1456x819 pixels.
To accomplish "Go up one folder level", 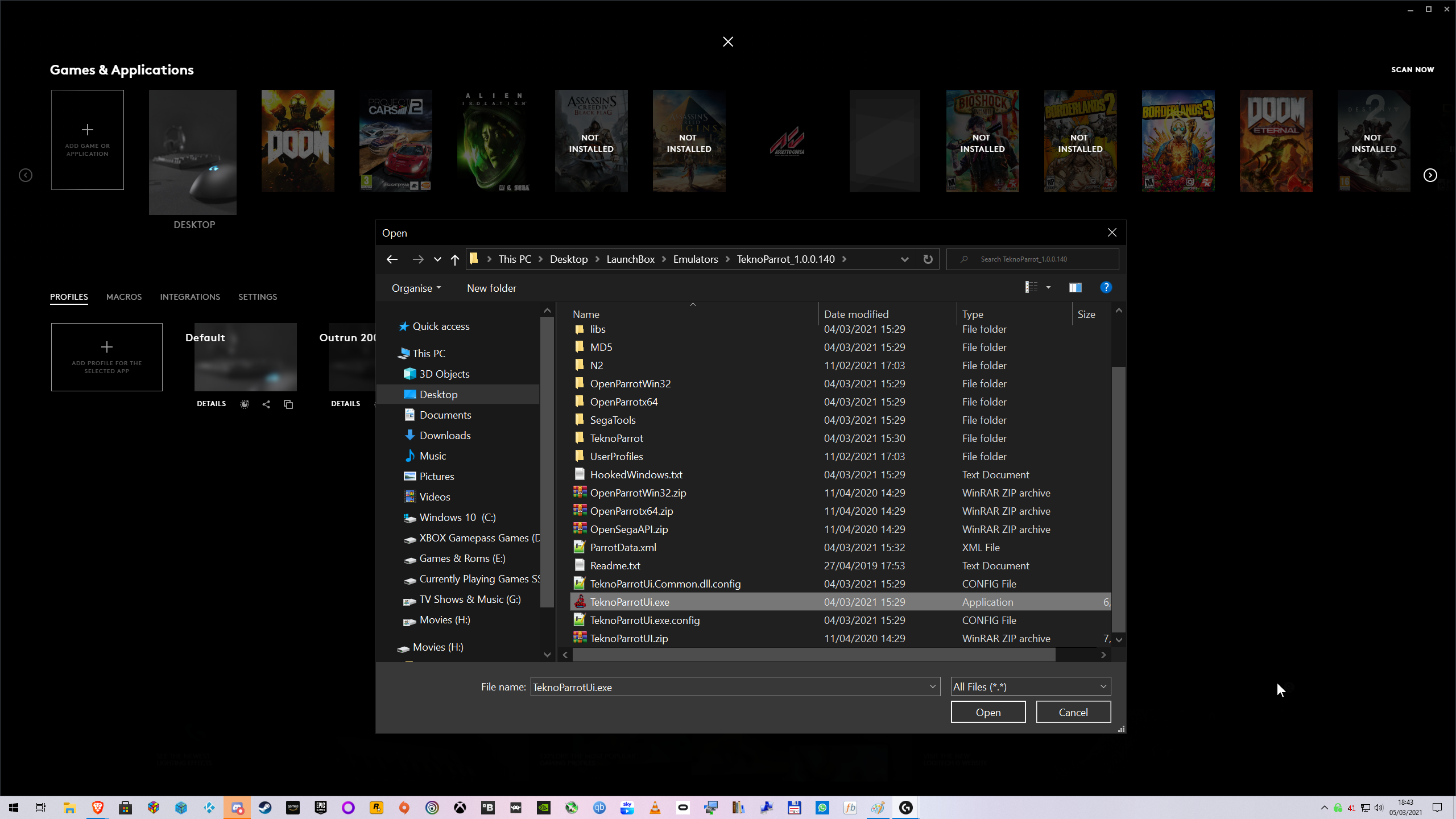I will (x=455, y=259).
